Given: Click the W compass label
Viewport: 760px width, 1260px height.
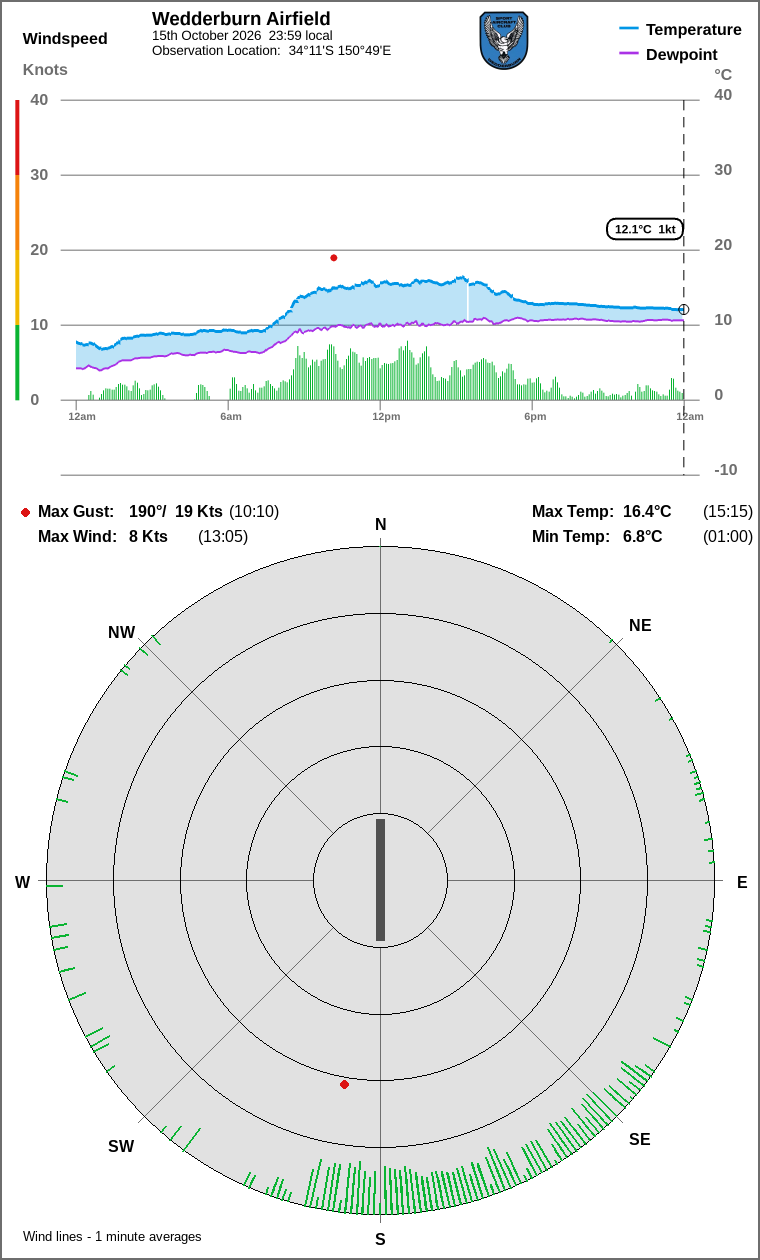Looking at the screenshot, I should pos(22,883).
